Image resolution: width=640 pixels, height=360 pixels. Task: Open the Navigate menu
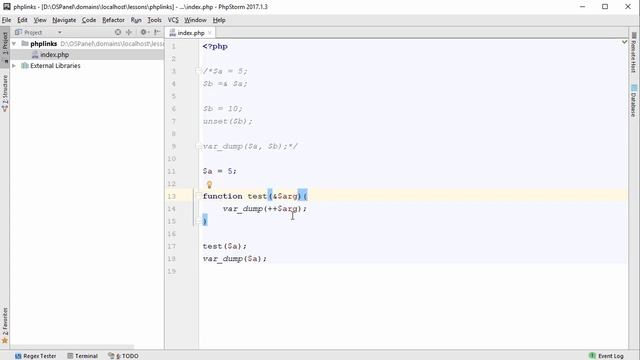[64, 20]
